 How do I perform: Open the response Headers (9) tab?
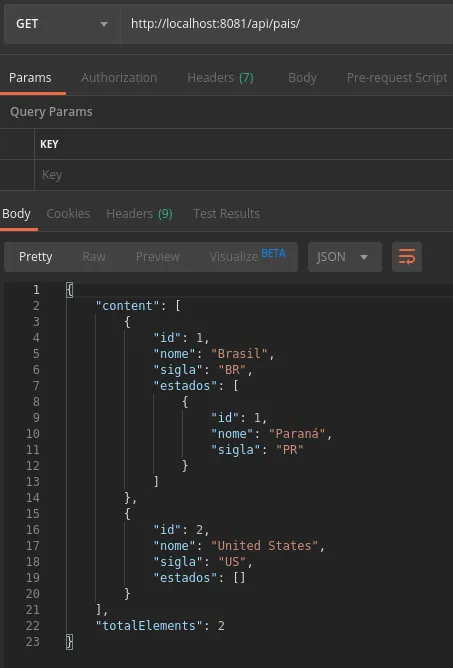pyautogui.click(x=139, y=213)
